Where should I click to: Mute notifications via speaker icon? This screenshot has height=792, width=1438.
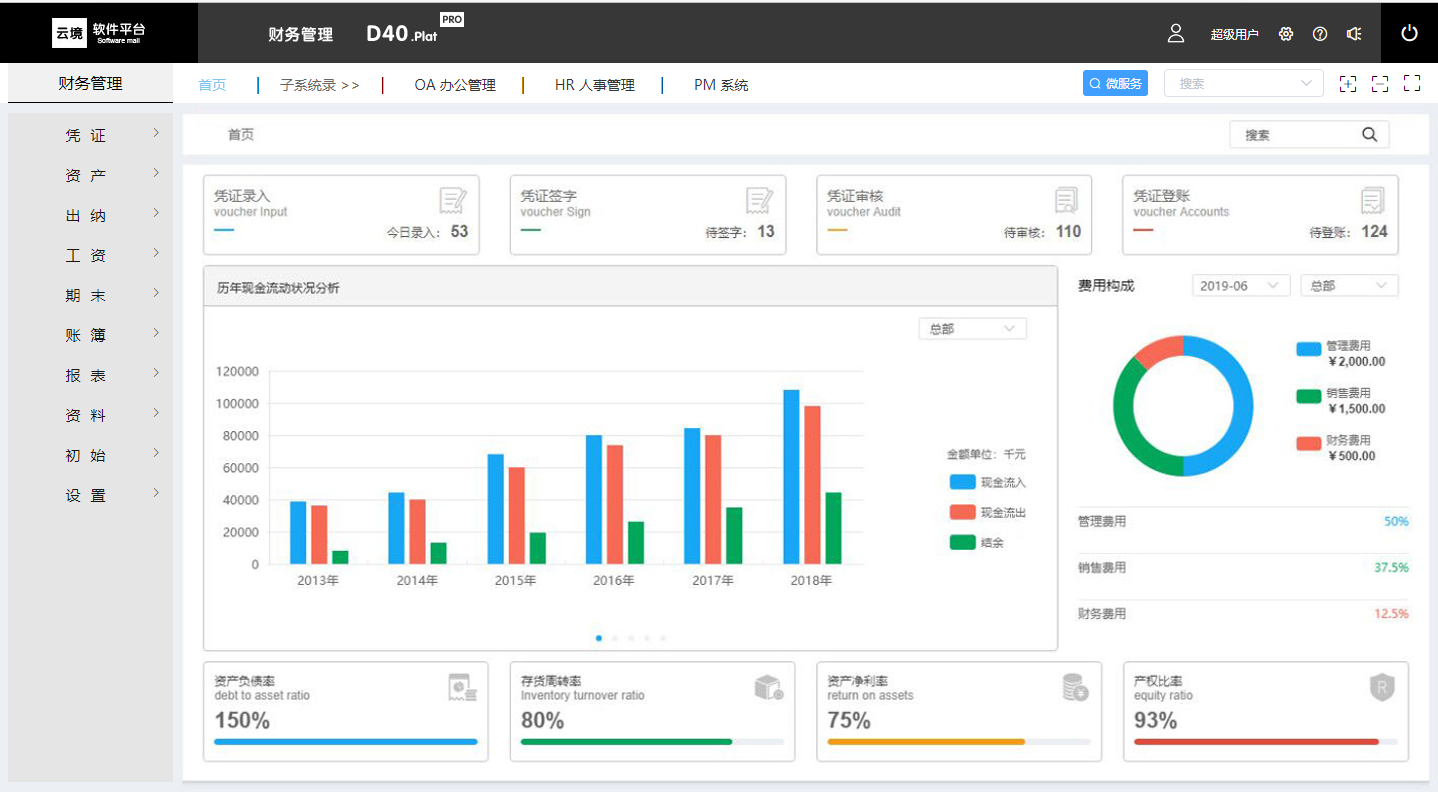[1354, 34]
